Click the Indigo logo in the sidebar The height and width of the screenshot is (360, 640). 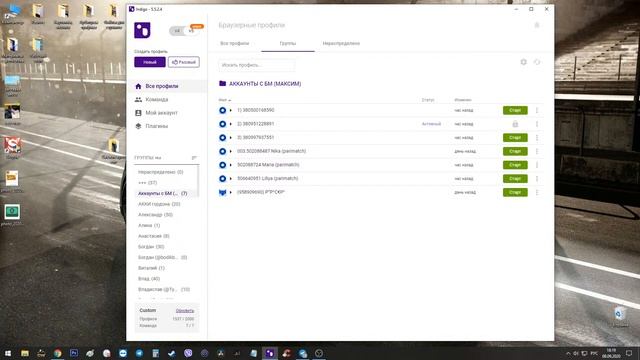142,30
